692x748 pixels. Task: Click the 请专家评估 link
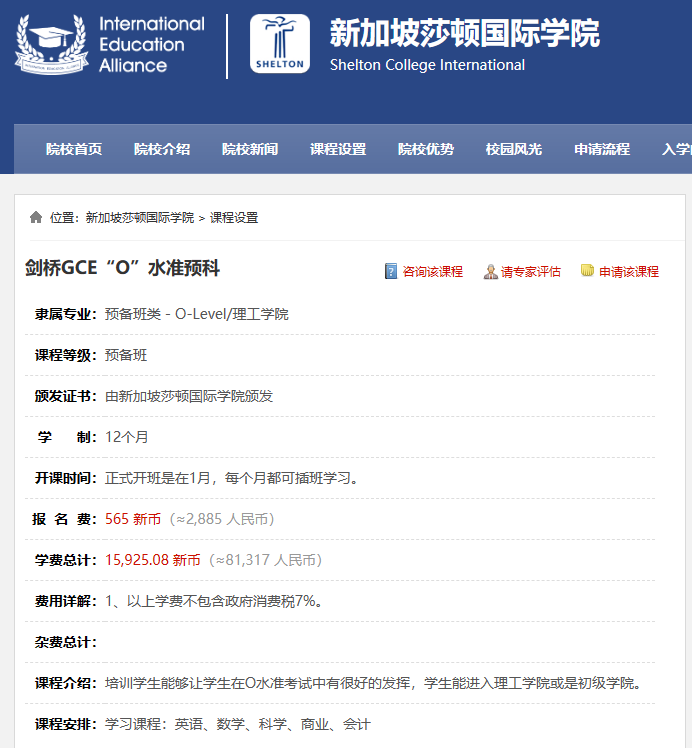coord(531,272)
